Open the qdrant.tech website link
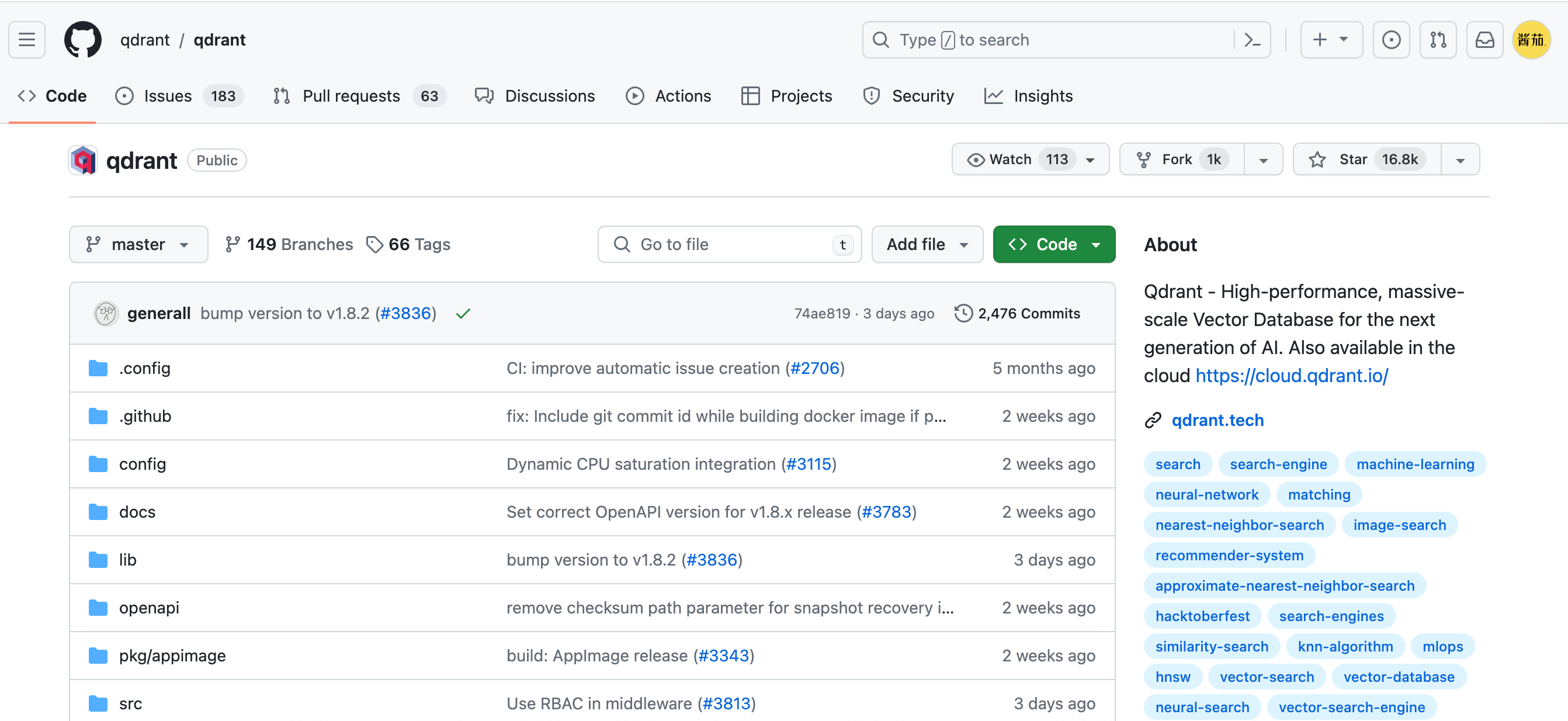The image size is (1568, 721). click(x=1217, y=420)
